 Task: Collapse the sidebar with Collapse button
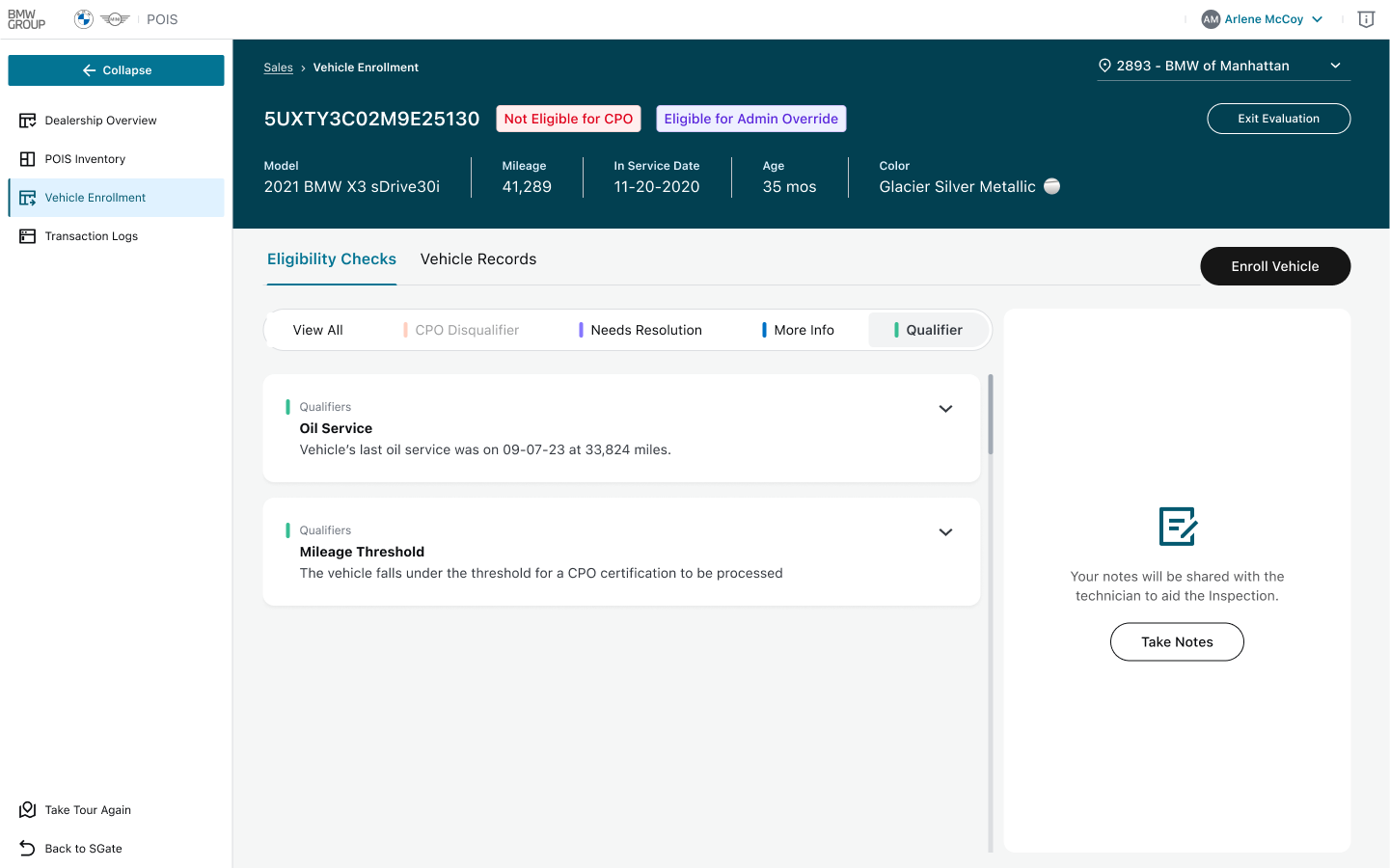pos(116,70)
